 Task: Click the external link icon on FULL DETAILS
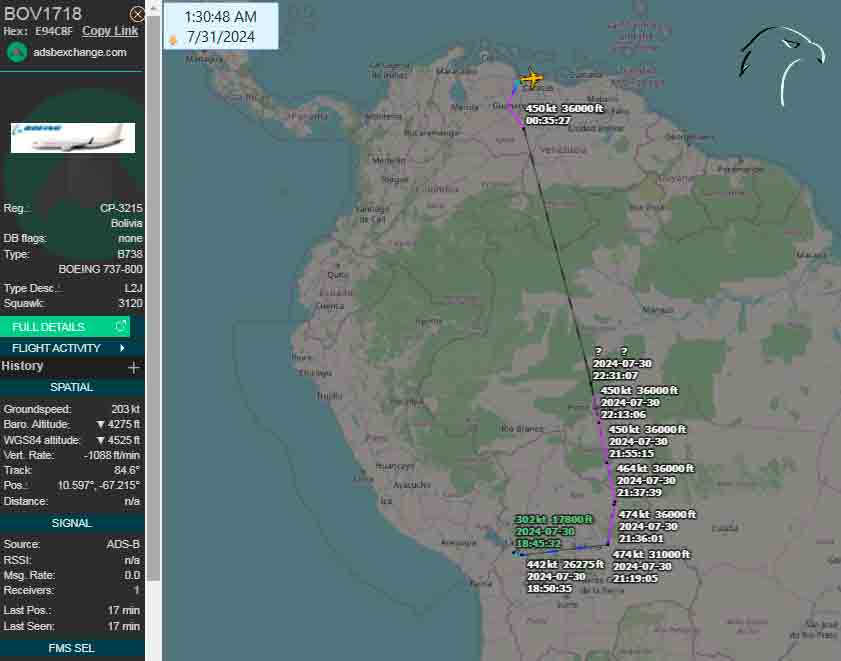point(121,327)
